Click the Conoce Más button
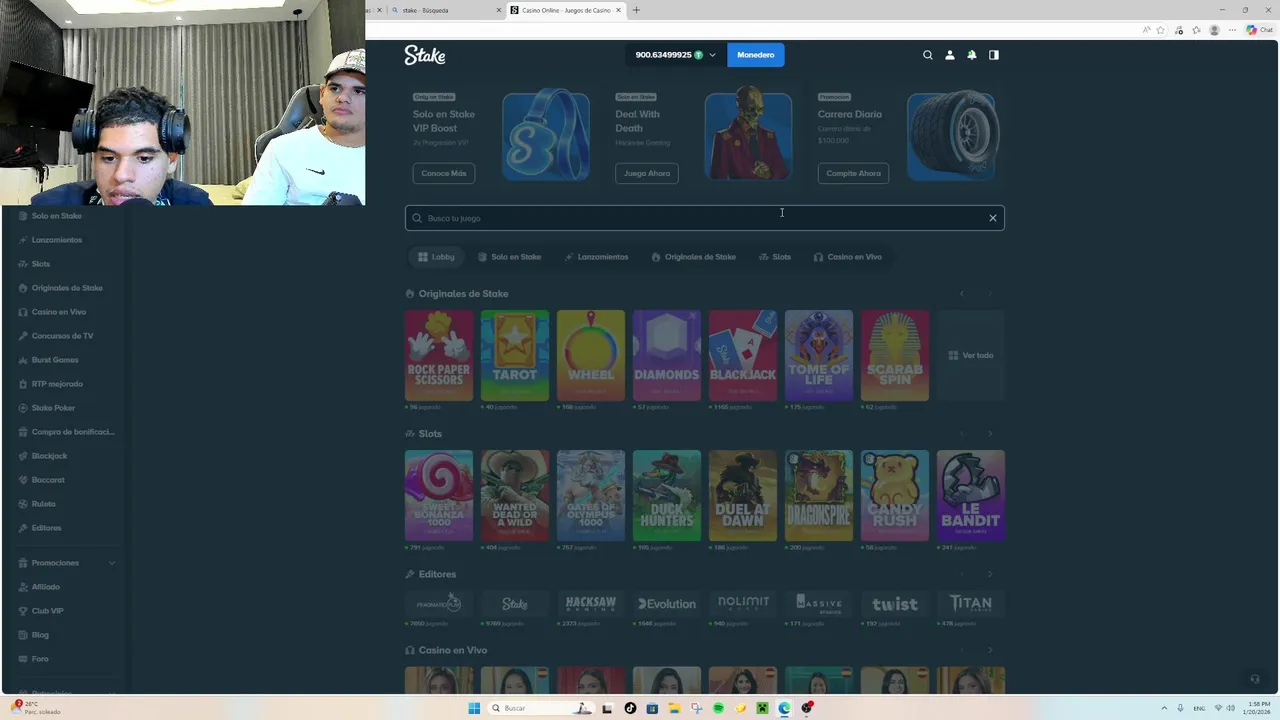This screenshot has width=1280, height=720. click(x=443, y=173)
